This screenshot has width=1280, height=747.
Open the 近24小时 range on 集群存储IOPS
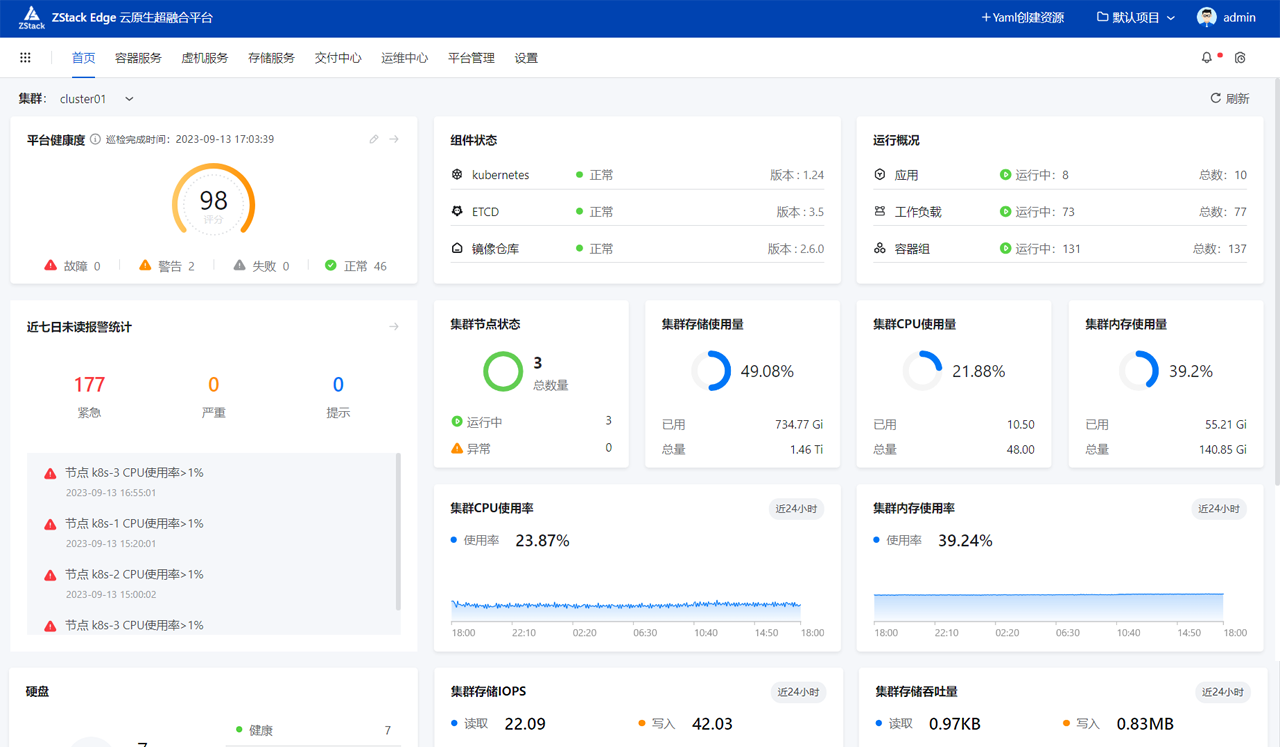point(798,692)
